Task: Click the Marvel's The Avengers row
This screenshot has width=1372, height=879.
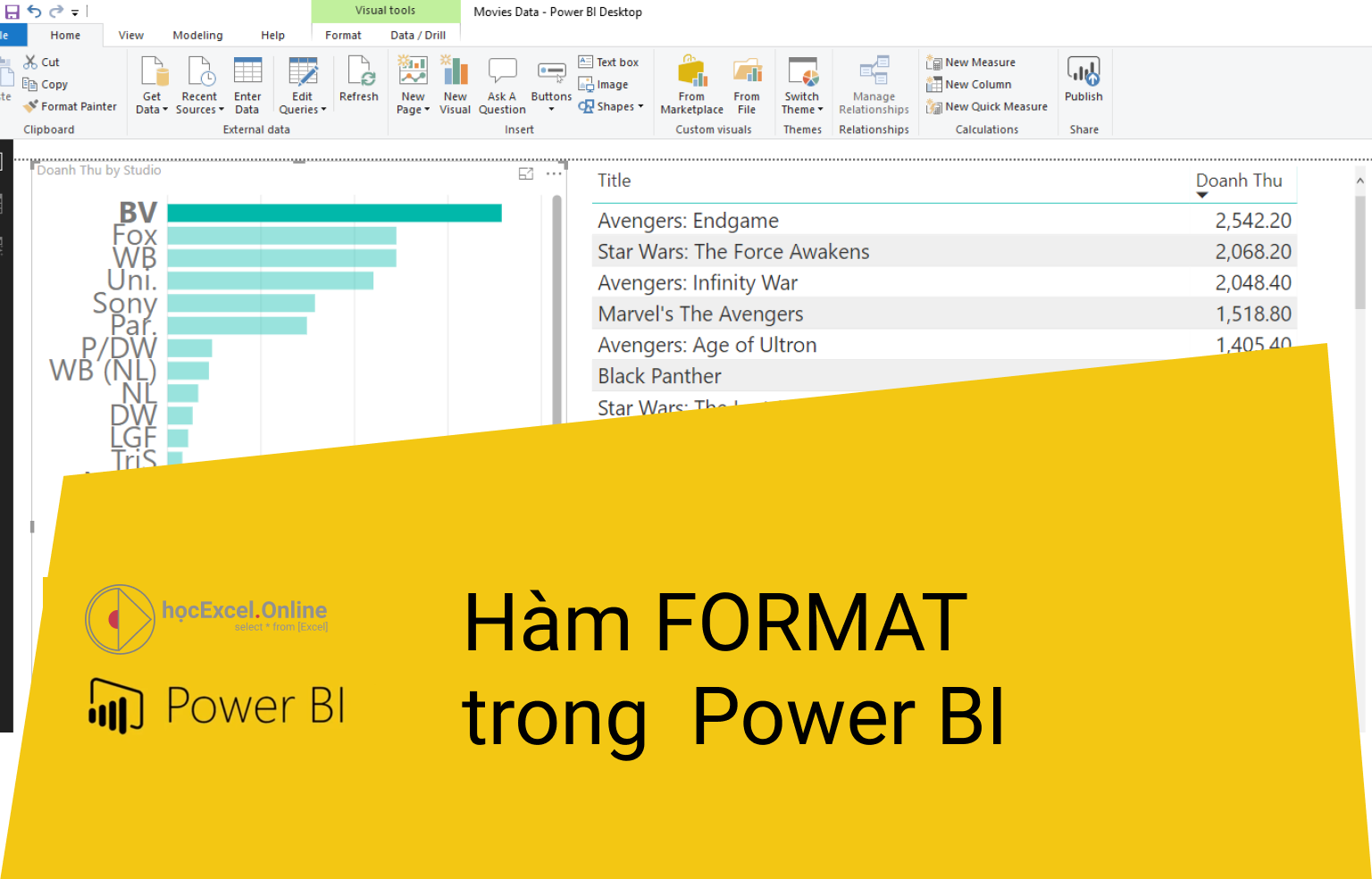Action: [944, 314]
